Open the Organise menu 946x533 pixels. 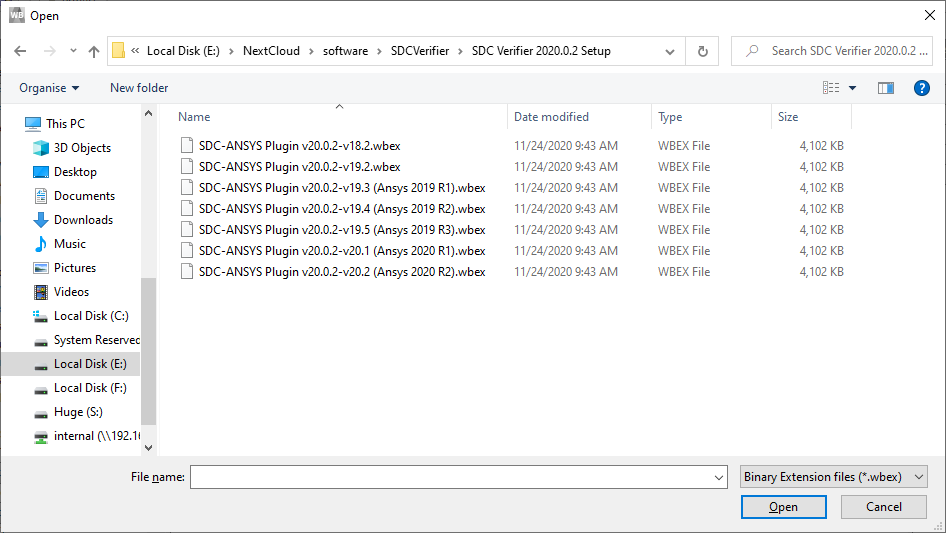click(x=49, y=88)
